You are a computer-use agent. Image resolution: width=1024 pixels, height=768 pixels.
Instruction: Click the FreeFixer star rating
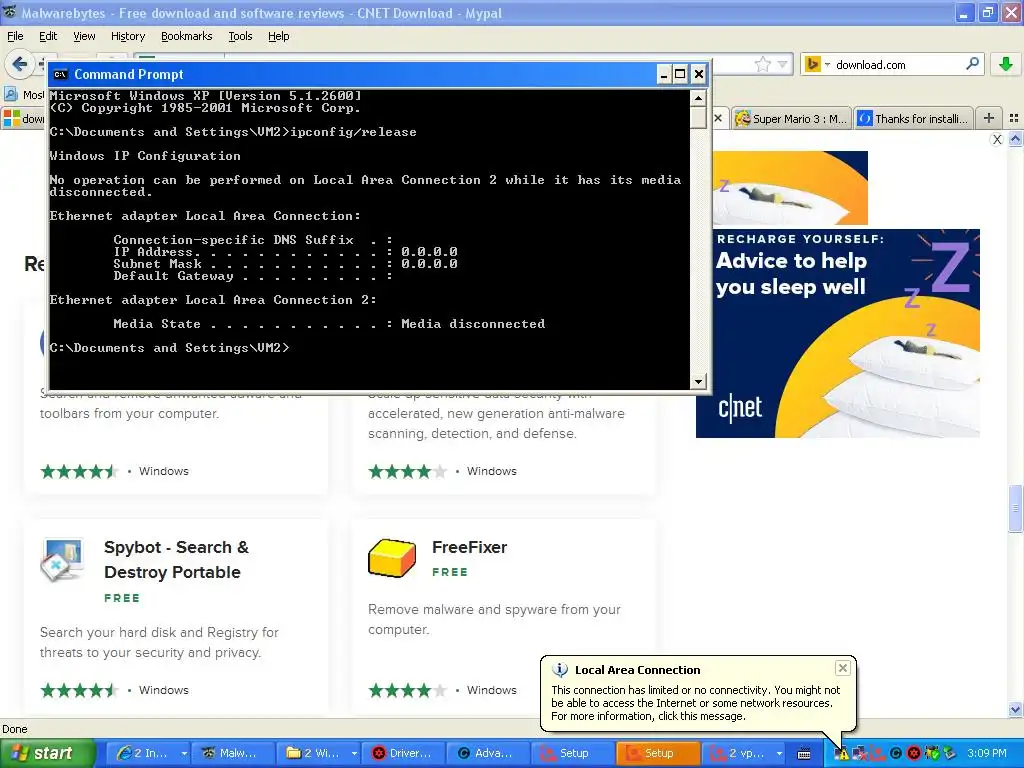coord(407,690)
